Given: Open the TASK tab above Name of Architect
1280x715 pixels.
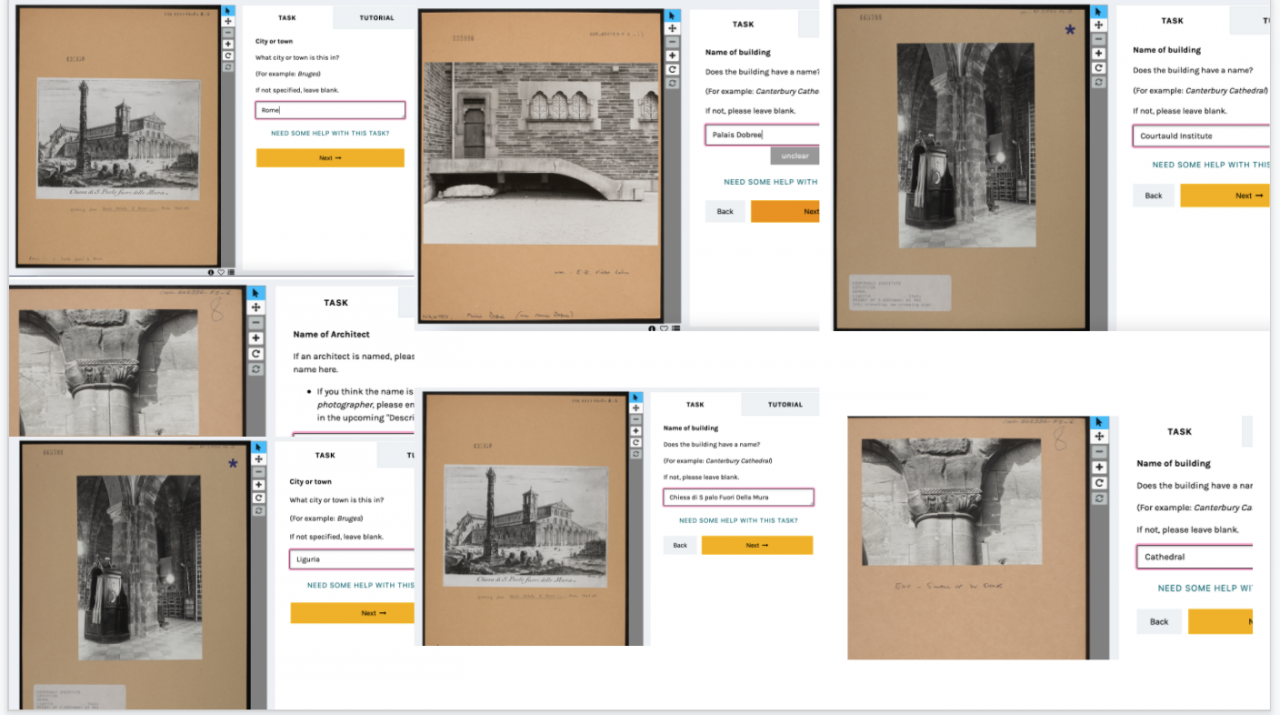Looking at the screenshot, I should 336,302.
